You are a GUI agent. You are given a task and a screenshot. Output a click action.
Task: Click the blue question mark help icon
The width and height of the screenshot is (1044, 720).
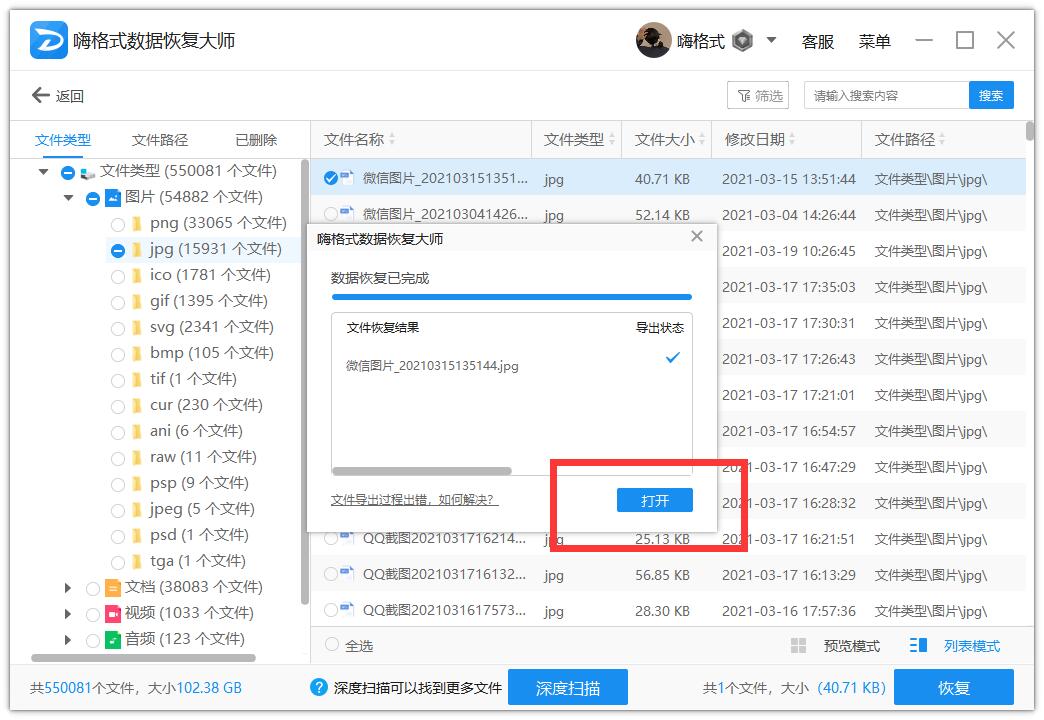[319, 687]
